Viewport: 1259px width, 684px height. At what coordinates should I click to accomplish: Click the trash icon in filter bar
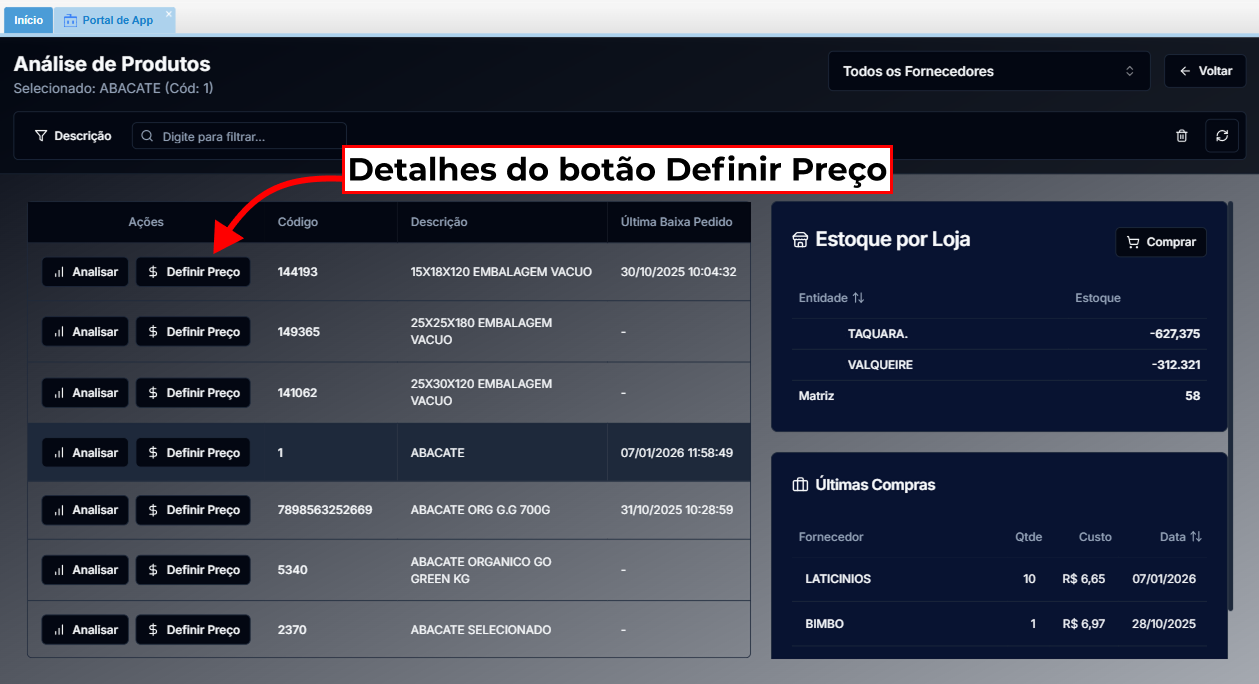1181,136
